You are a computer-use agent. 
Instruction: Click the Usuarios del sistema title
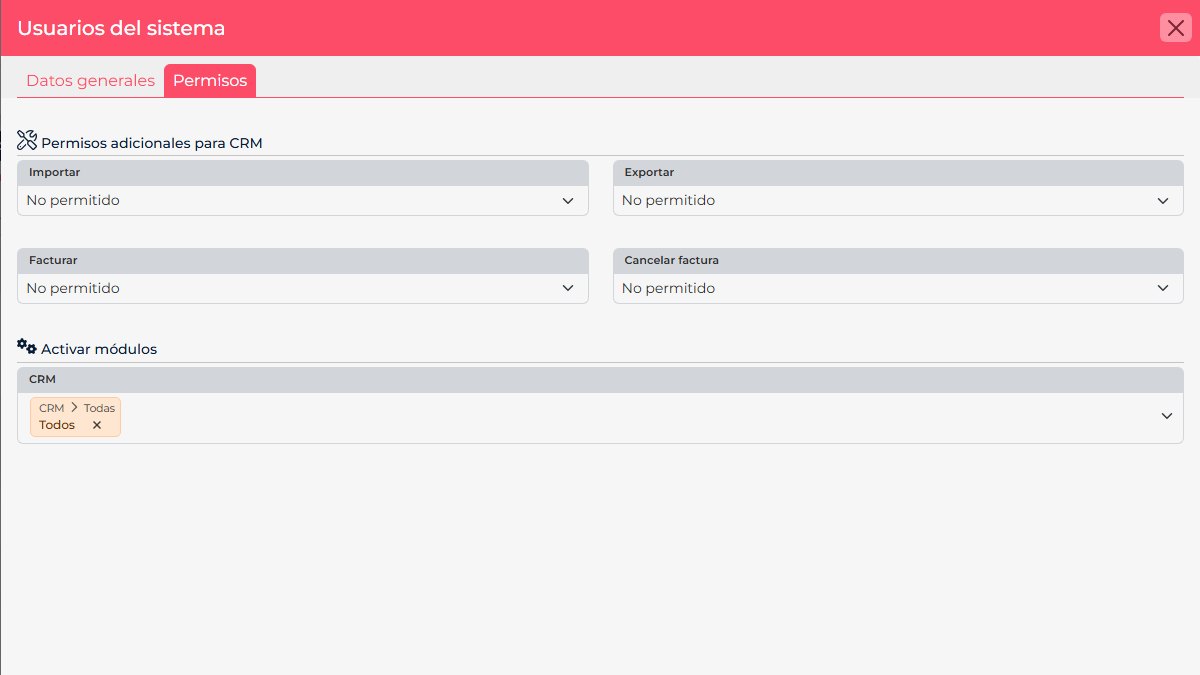pyautogui.click(x=121, y=28)
